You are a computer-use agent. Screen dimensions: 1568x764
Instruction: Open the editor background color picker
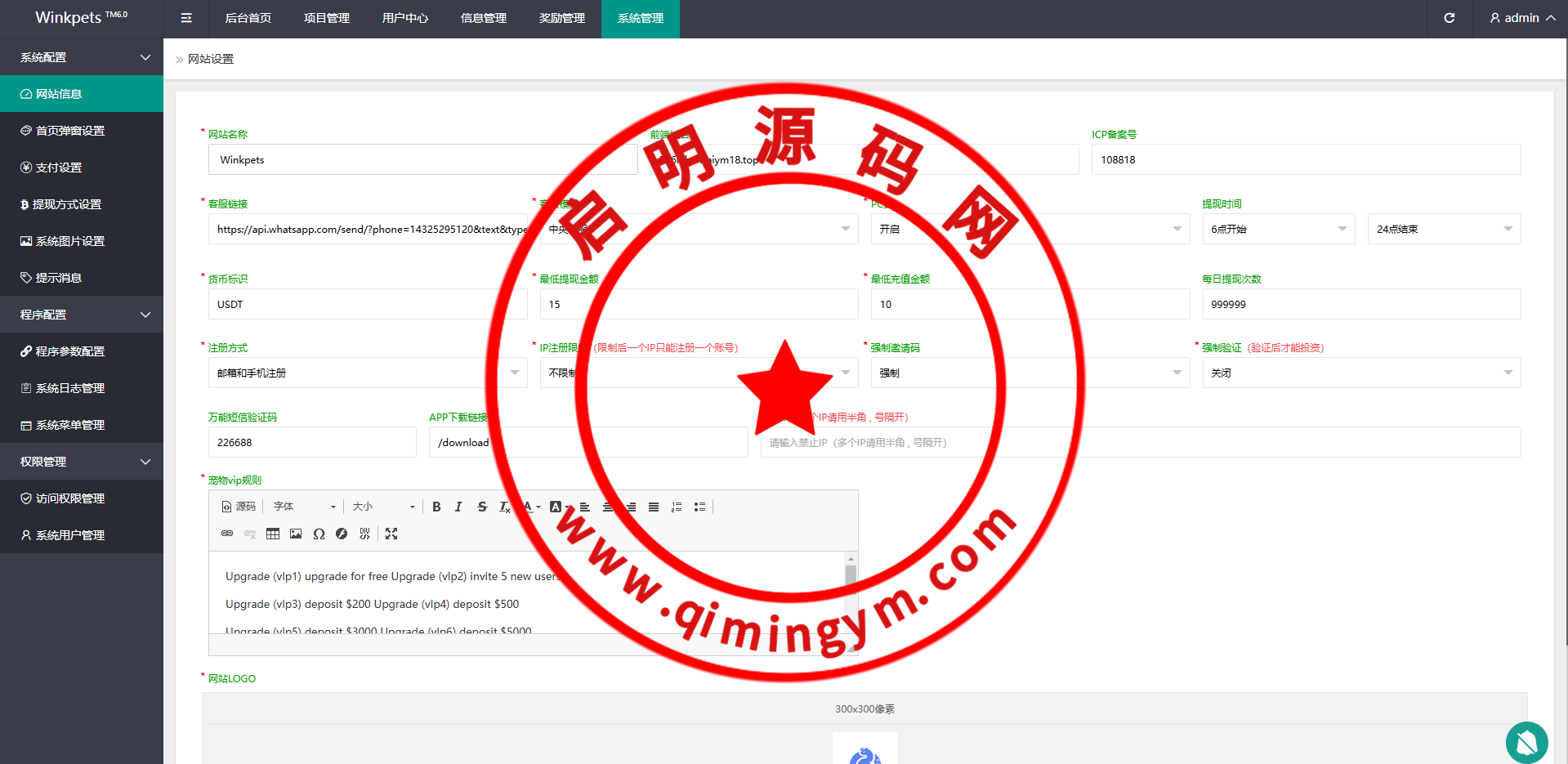559,507
